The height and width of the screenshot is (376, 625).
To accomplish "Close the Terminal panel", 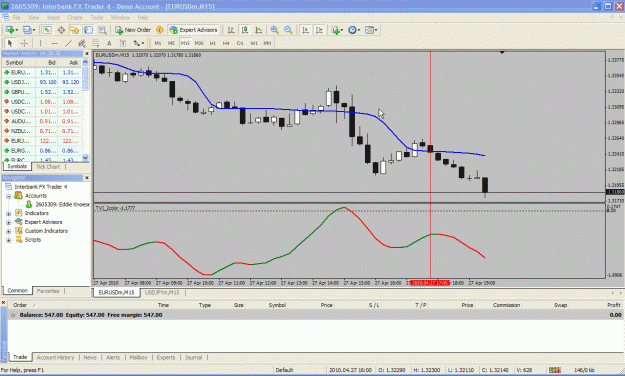I will click(4, 303).
